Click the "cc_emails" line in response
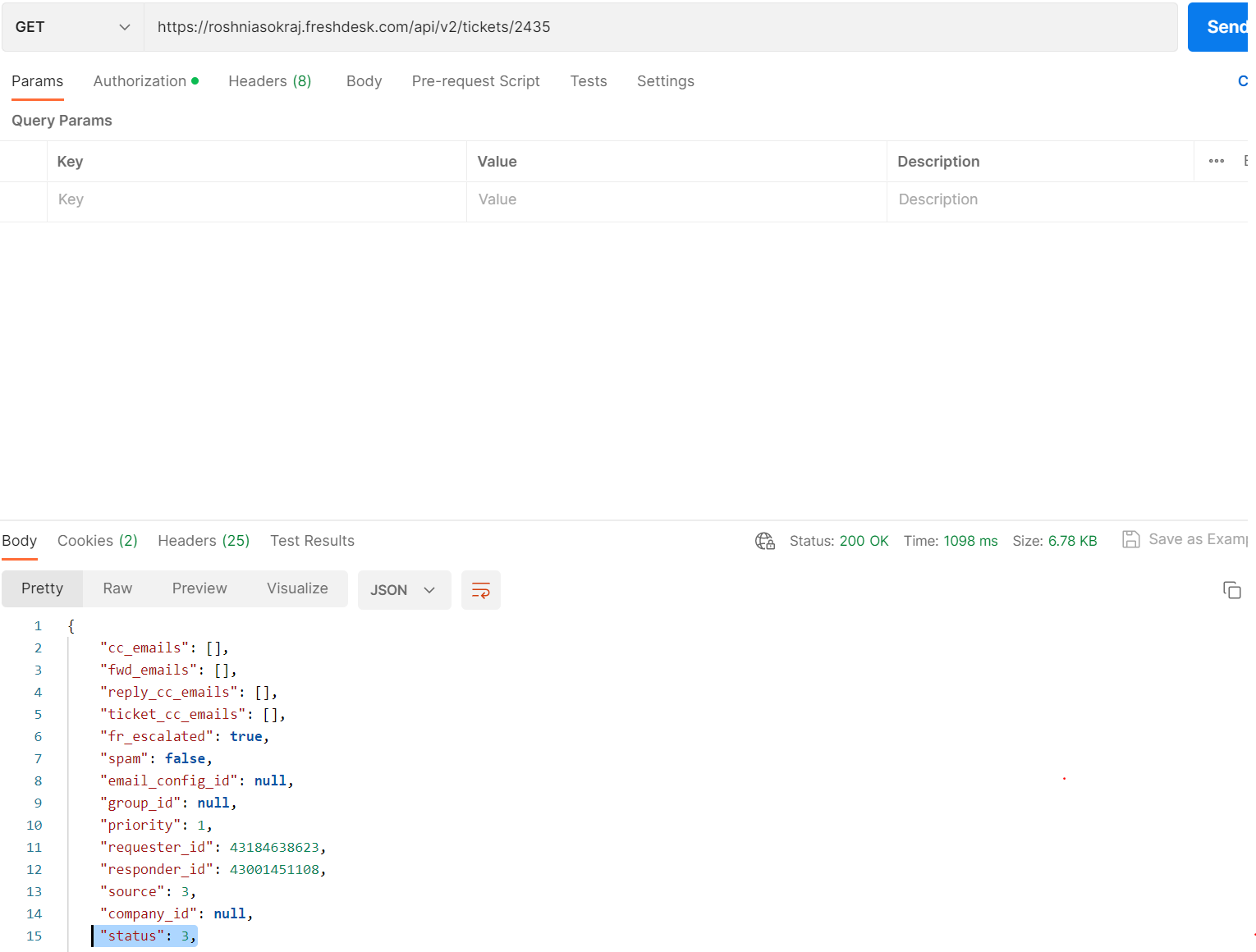The height and width of the screenshot is (952, 1256). click(x=164, y=648)
